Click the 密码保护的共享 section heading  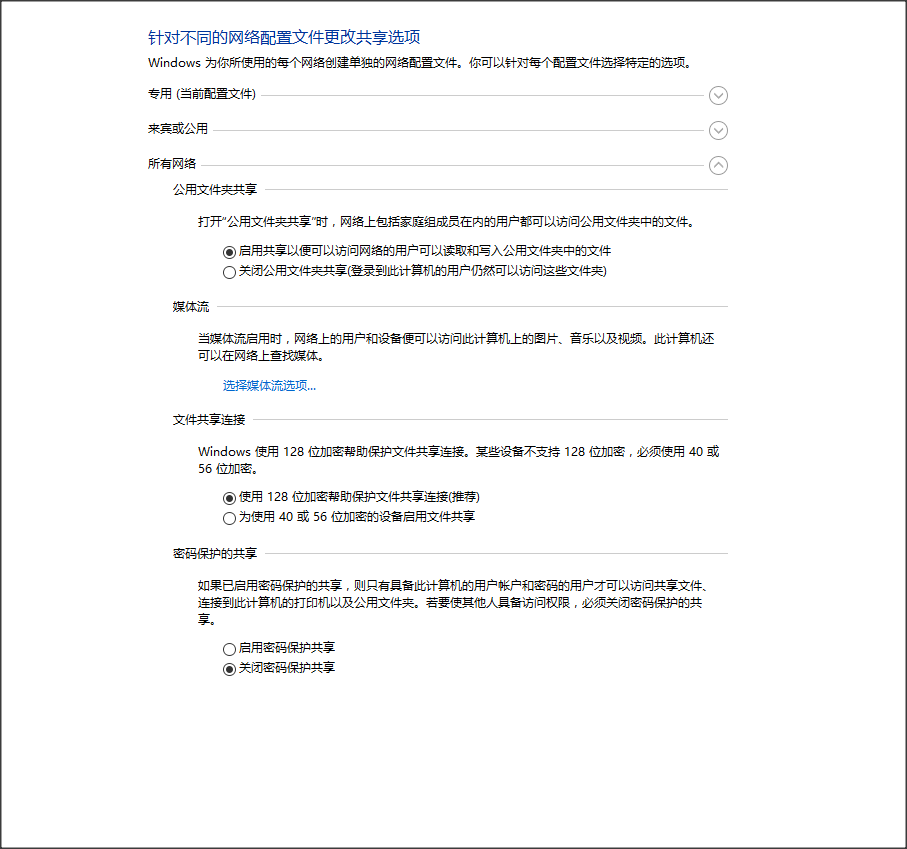(x=215, y=554)
